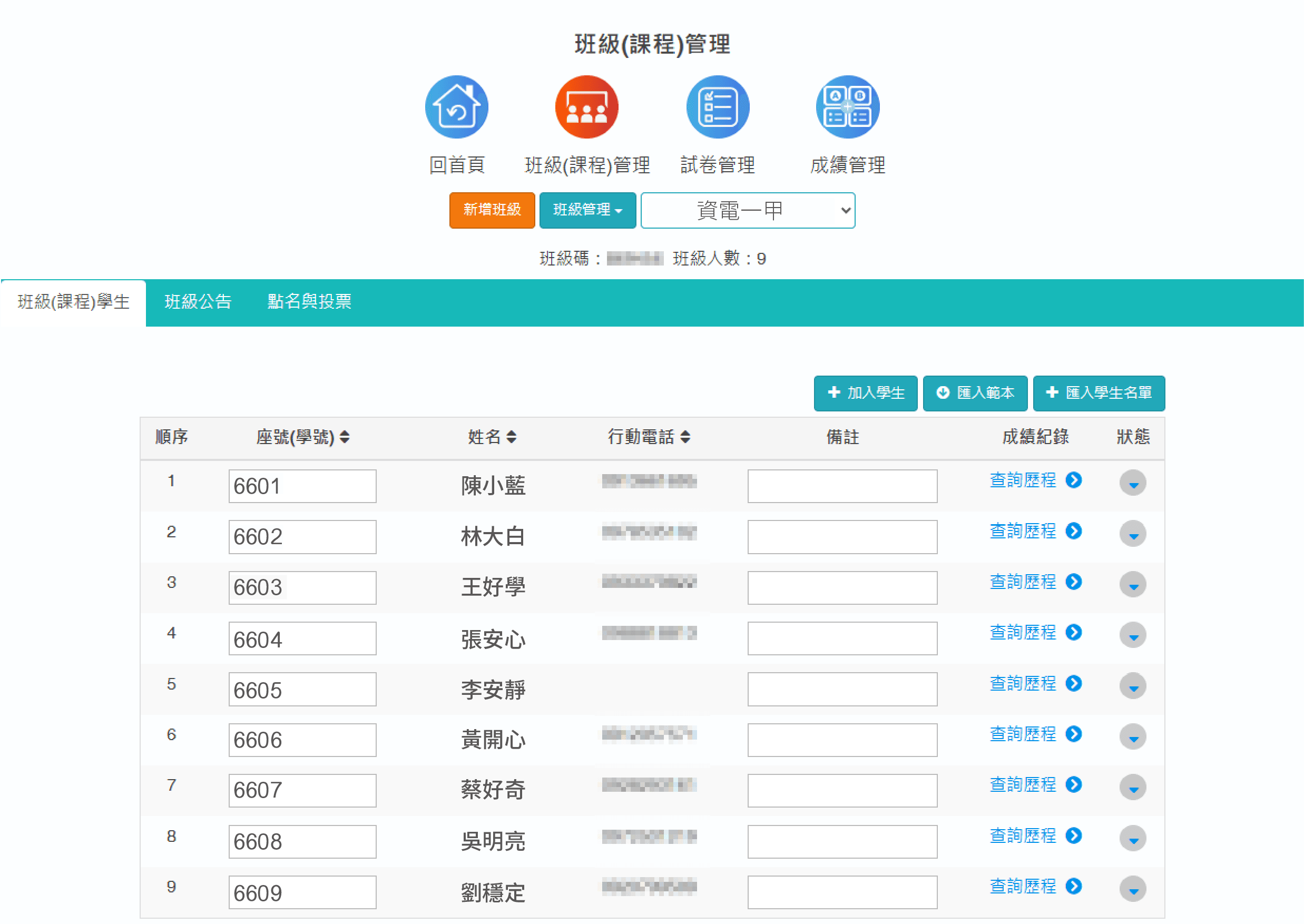Image resolution: width=1304 pixels, height=924 pixels.
Task: Select the 班級(課程)學生 tab
Action: click(x=73, y=302)
